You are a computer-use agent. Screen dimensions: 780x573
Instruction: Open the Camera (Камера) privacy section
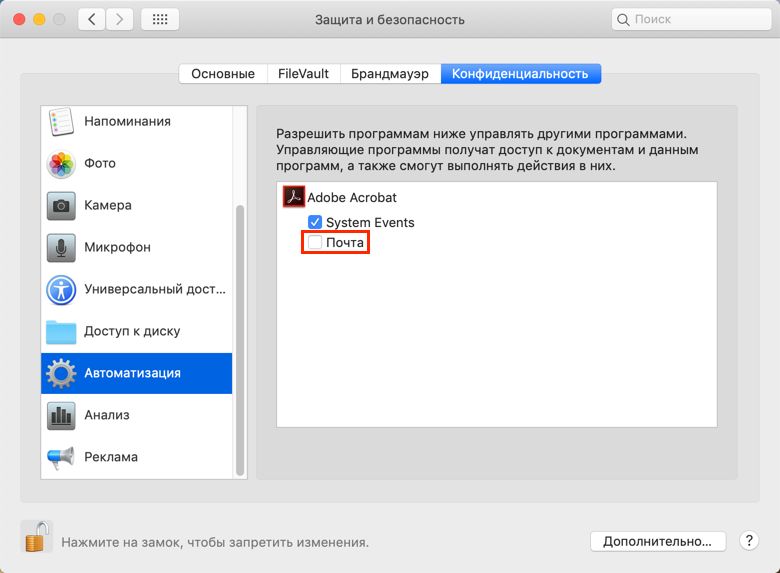click(61, 206)
